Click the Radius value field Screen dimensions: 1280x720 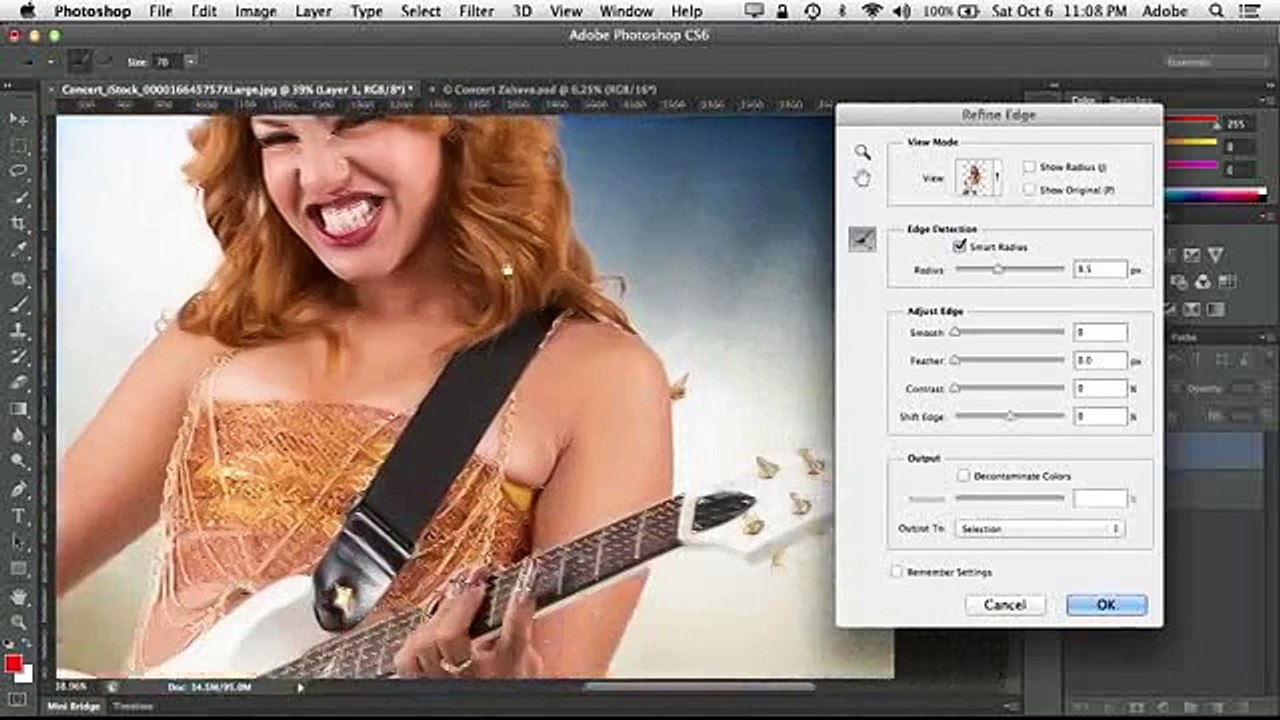tap(1100, 269)
